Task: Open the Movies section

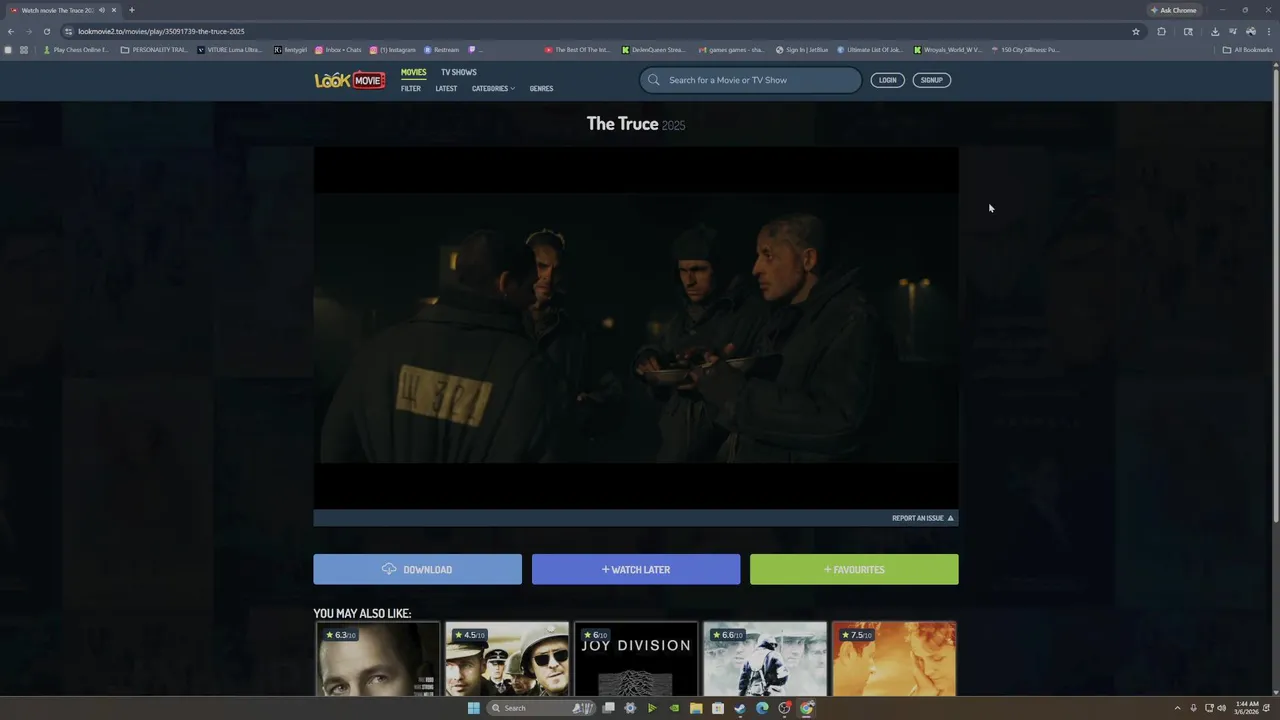Action: [x=413, y=72]
